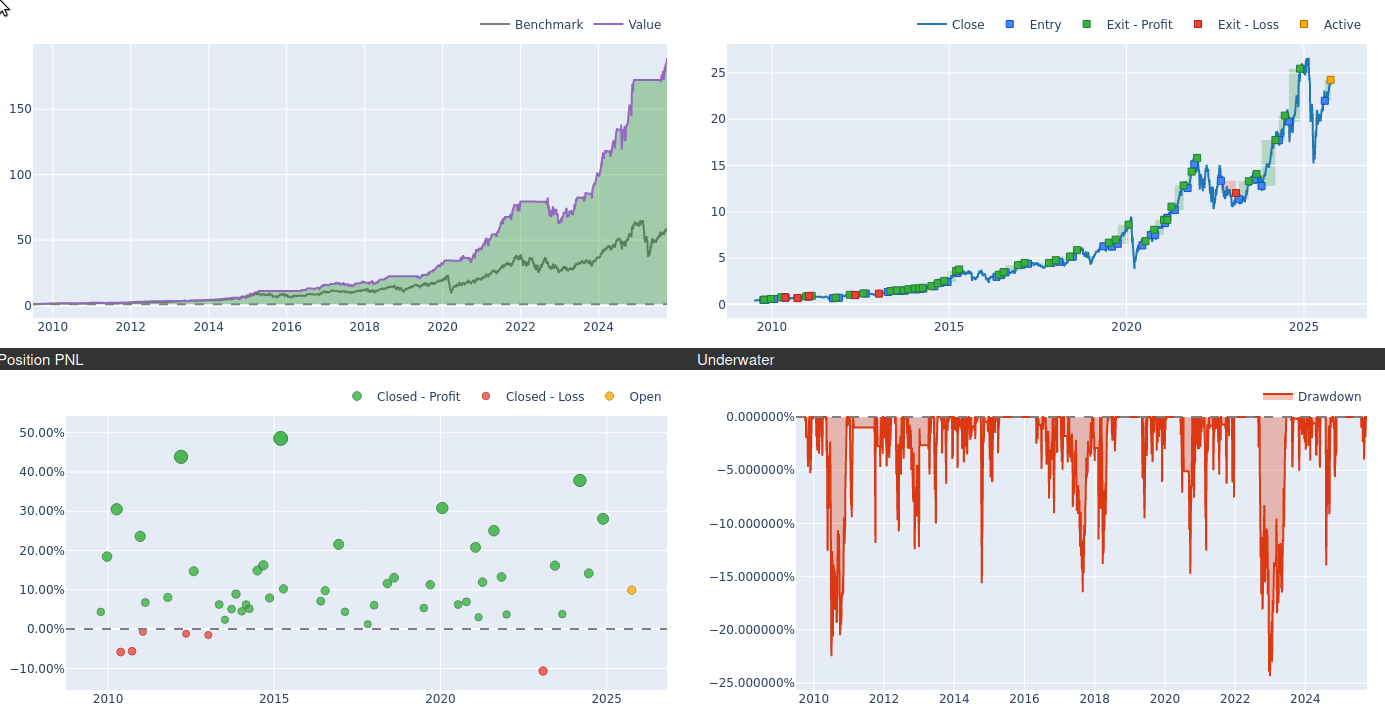Select the orange Active marker on the price chart
Viewport: 1385px width, 718px height.
tap(1330, 80)
